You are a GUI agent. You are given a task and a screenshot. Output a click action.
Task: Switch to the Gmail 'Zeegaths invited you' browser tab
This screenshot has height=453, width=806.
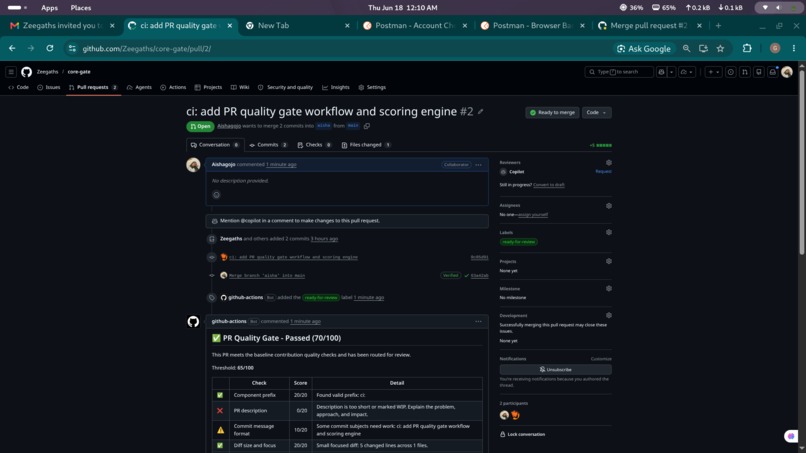(x=62, y=25)
